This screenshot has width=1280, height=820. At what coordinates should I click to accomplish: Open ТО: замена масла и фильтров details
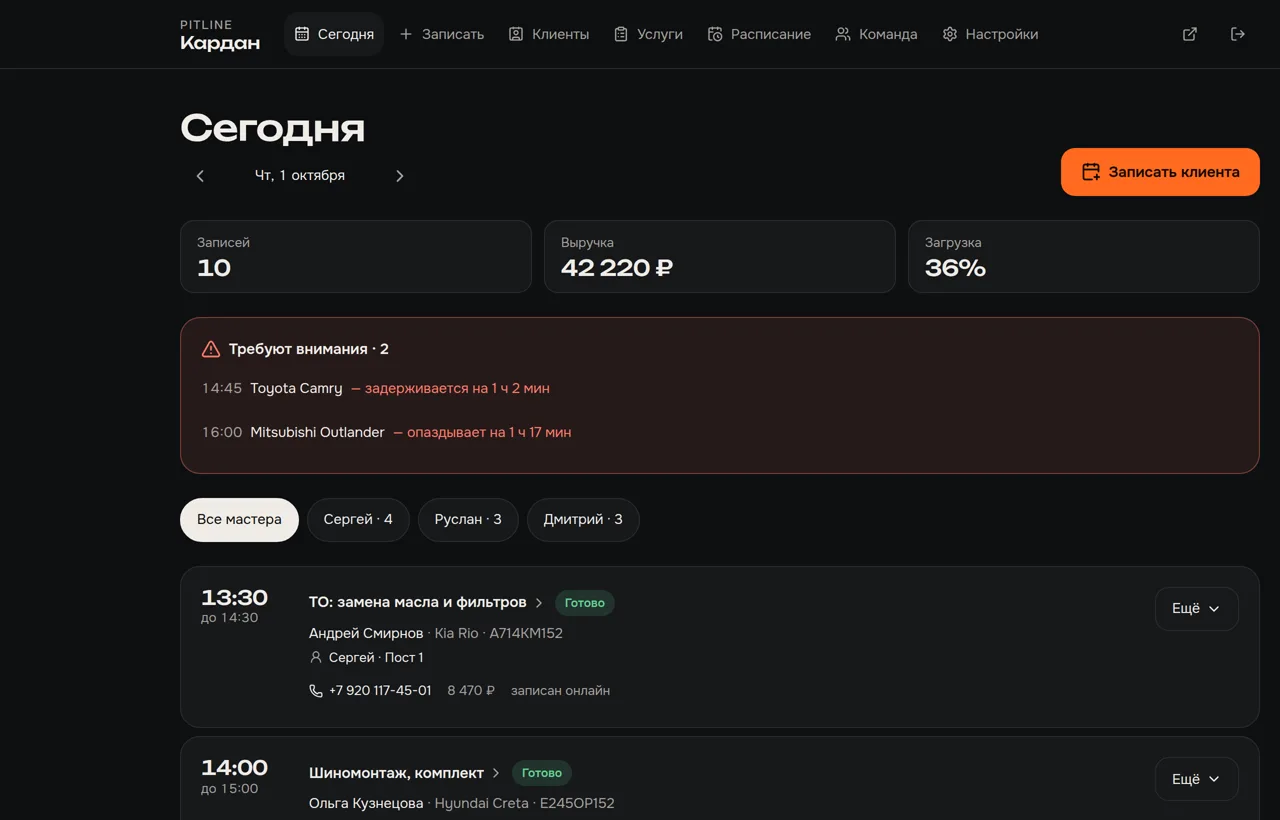[x=426, y=602]
